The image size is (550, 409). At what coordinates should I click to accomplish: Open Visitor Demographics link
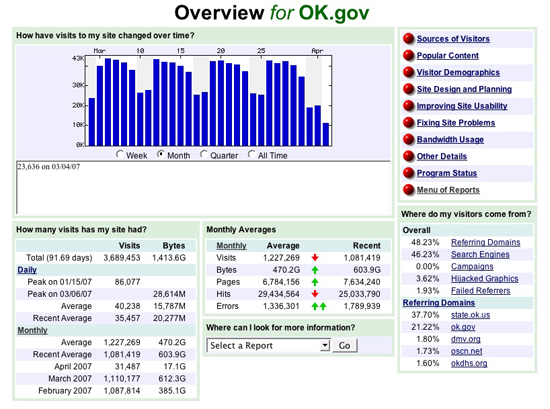click(458, 72)
